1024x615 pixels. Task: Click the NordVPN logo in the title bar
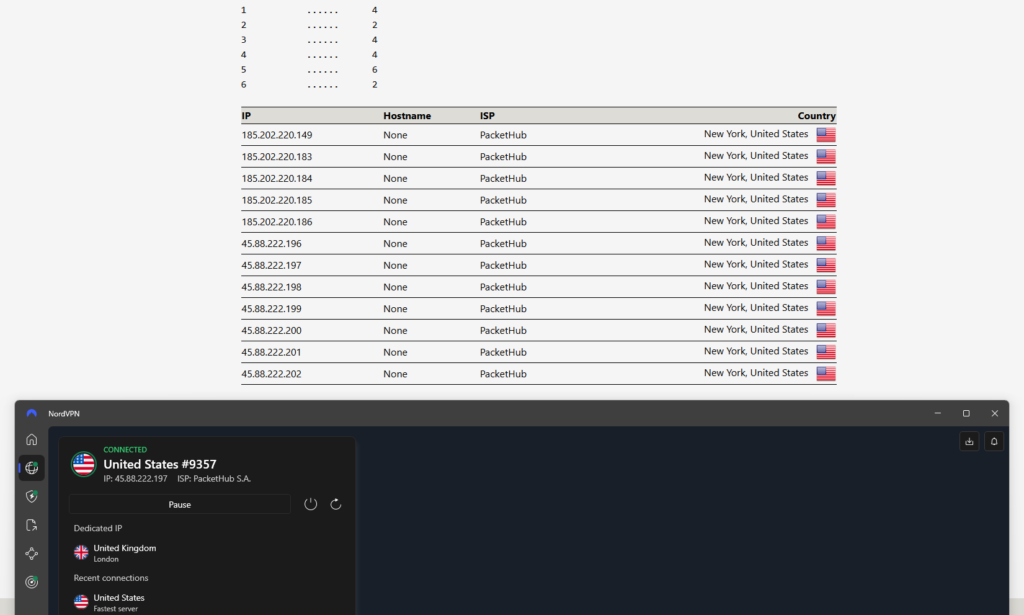[31, 413]
